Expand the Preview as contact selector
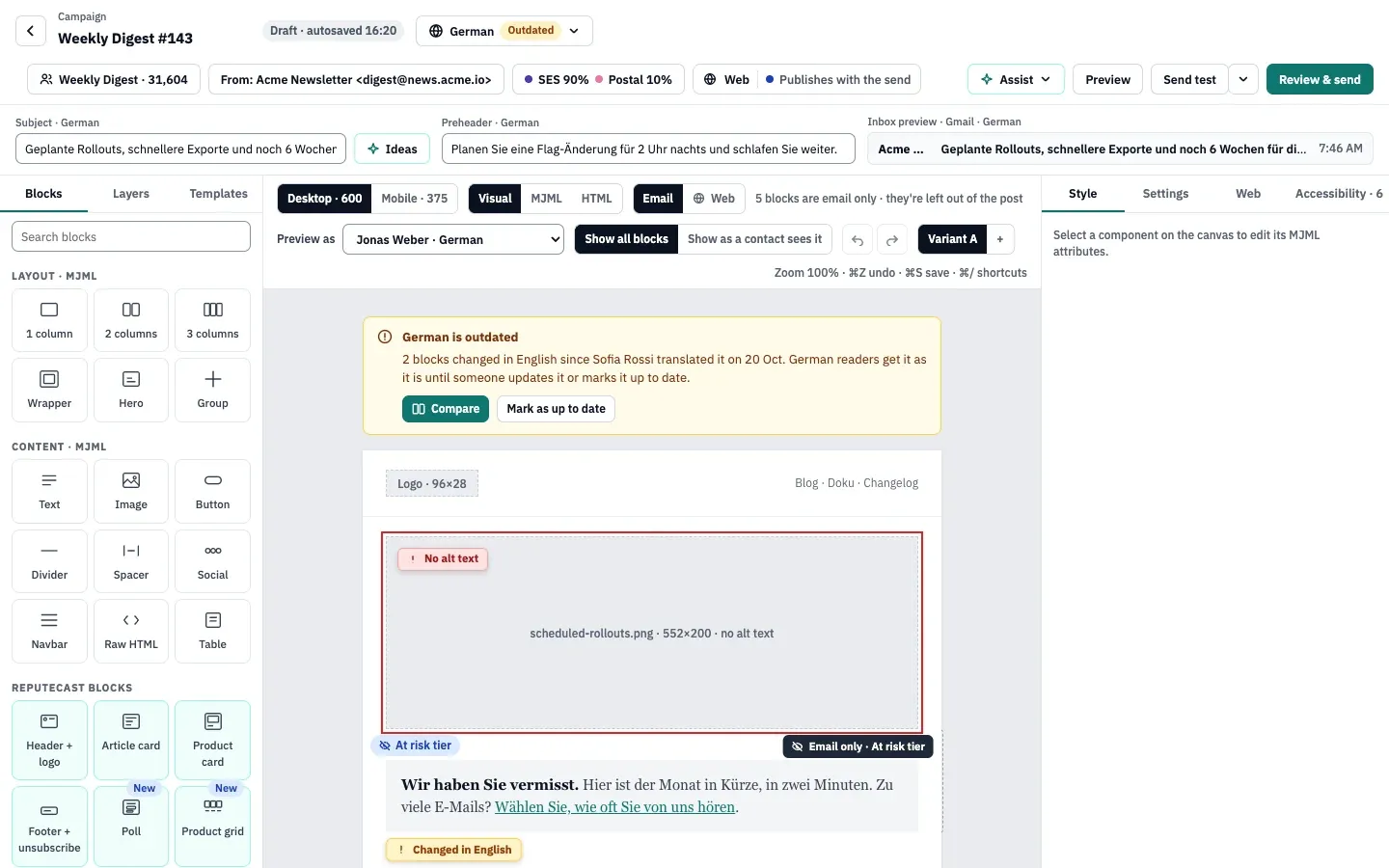The width and height of the screenshot is (1389, 868). [x=453, y=239]
